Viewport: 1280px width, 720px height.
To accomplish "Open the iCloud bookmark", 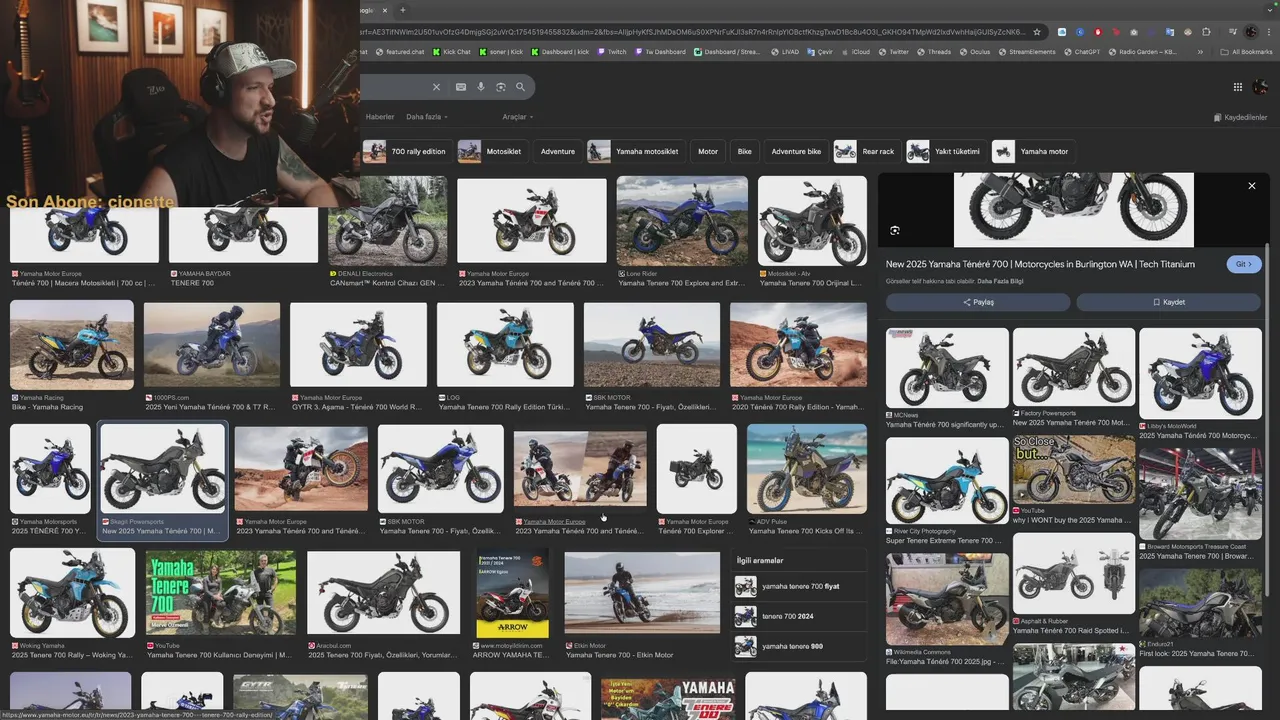I will point(855,52).
